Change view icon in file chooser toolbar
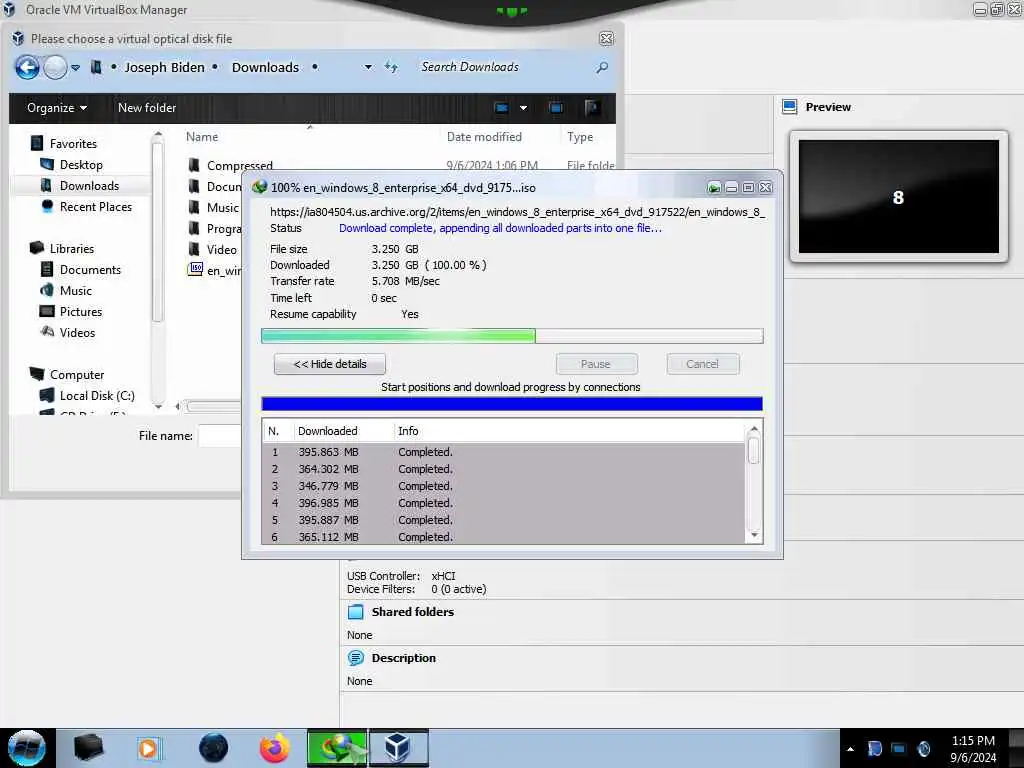1024x768 pixels. click(502, 108)
